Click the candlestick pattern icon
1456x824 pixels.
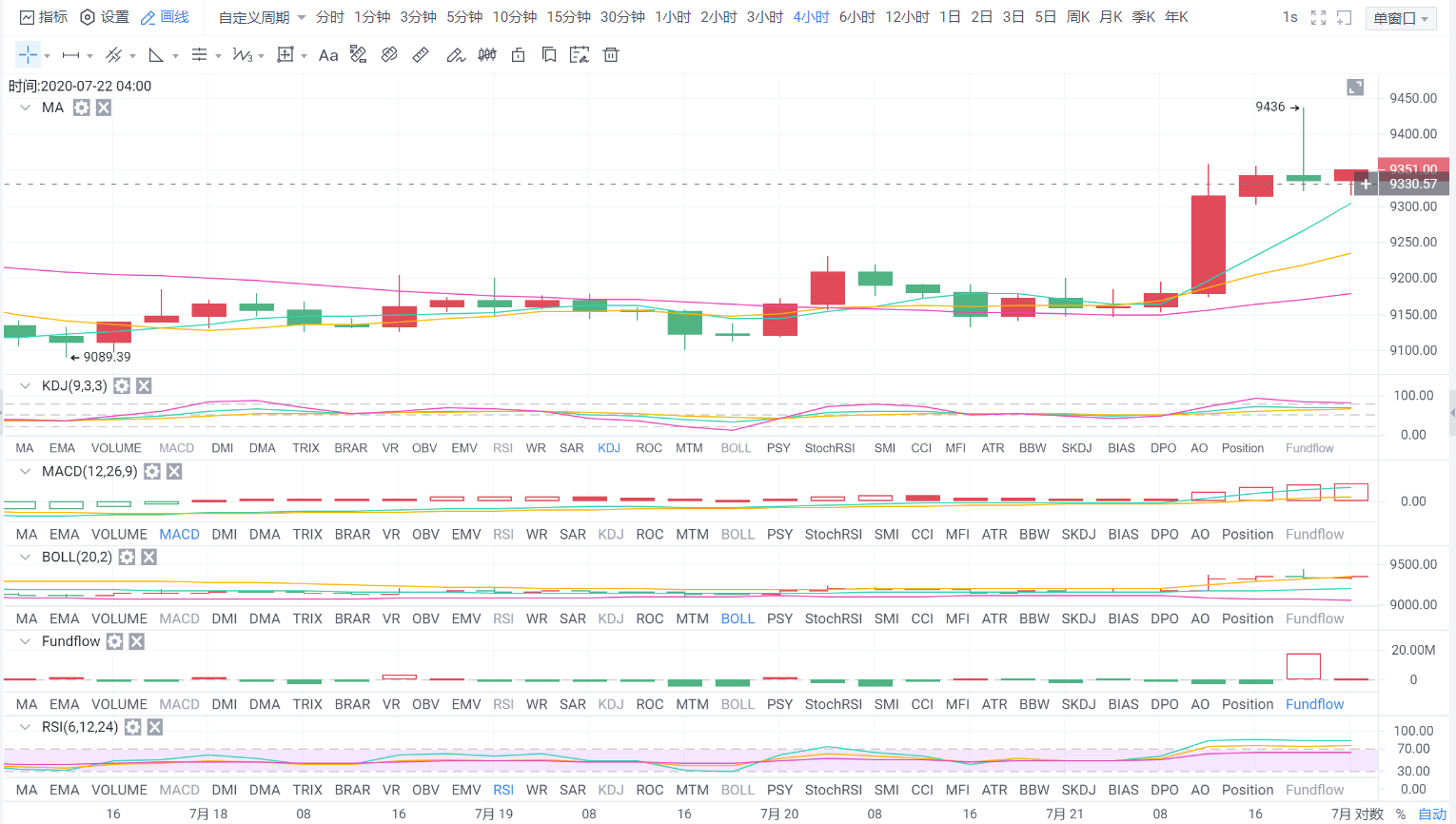(x=487, y=55)
